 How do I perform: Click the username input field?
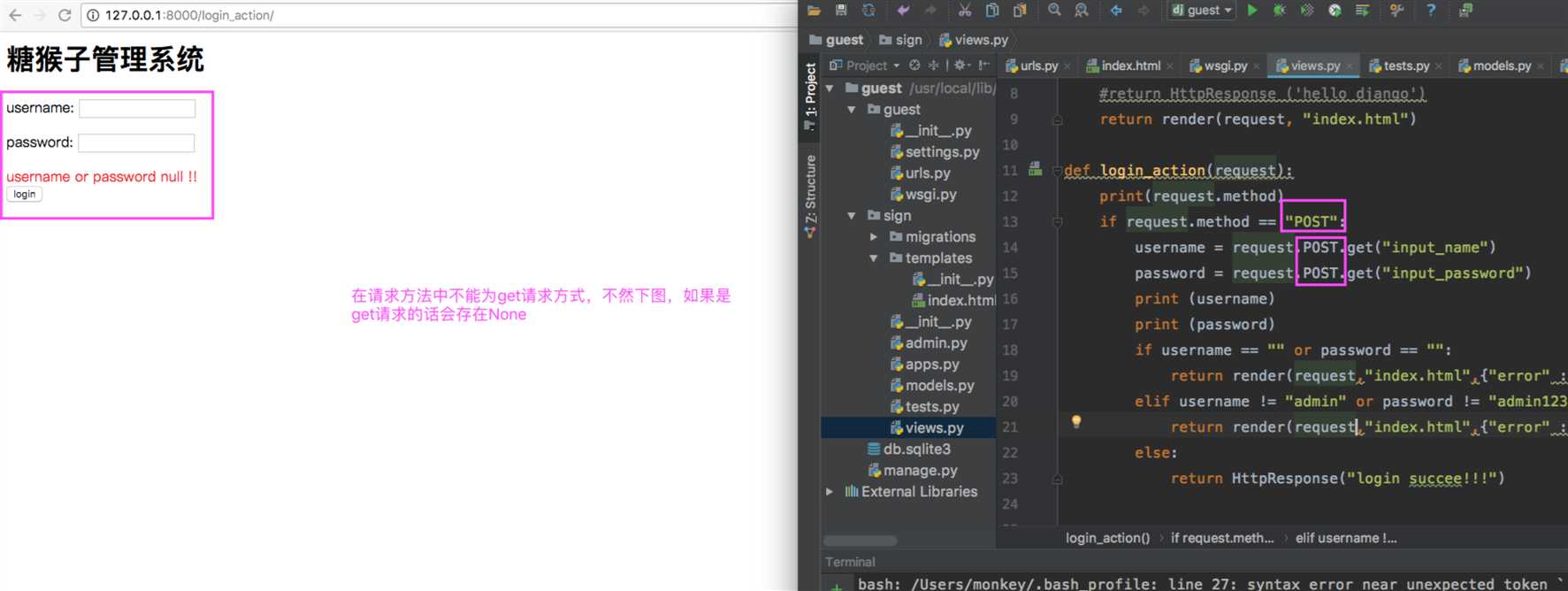point(137,108)
